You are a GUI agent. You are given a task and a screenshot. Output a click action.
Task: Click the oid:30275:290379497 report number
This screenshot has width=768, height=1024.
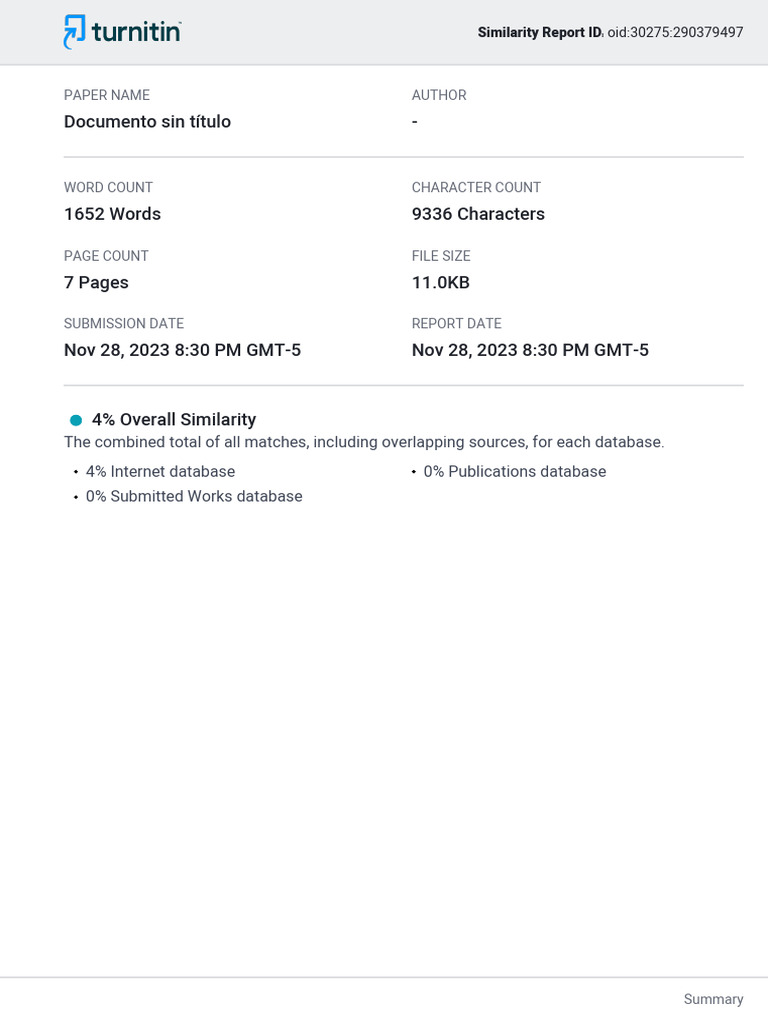(675, 32)
